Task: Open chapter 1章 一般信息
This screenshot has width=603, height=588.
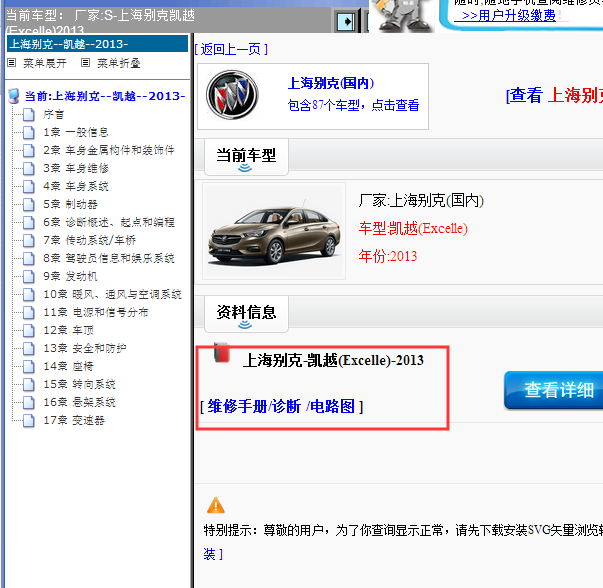Action: (x=76, y=133)
